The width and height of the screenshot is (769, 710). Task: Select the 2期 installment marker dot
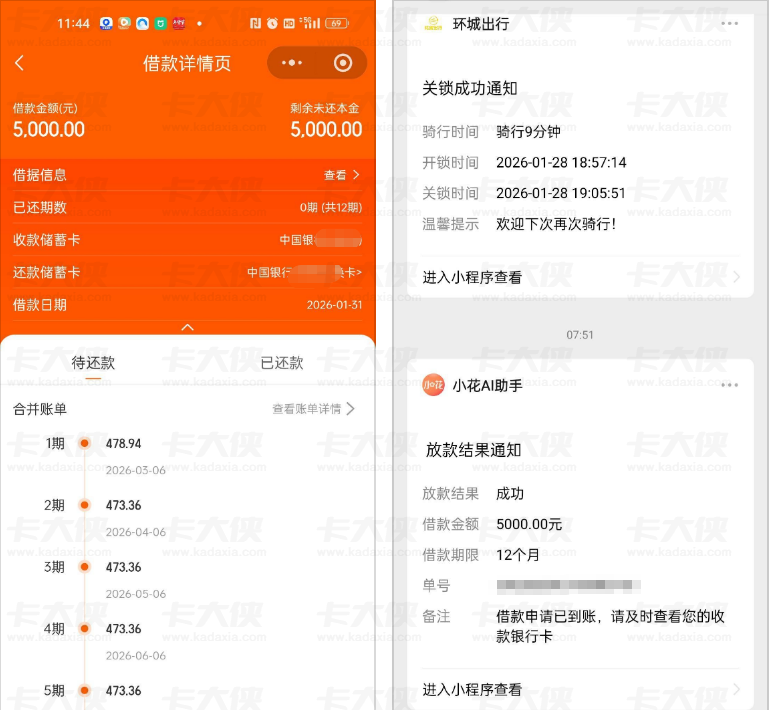(x=84, y=505)
